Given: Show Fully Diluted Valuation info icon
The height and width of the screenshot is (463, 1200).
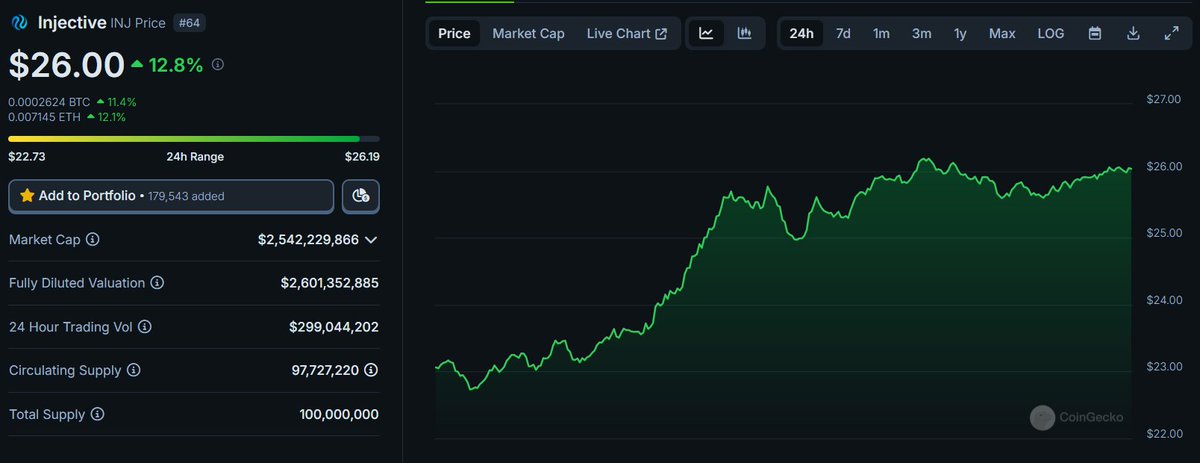Looking at the screenshot, I should tap(157, 283).
